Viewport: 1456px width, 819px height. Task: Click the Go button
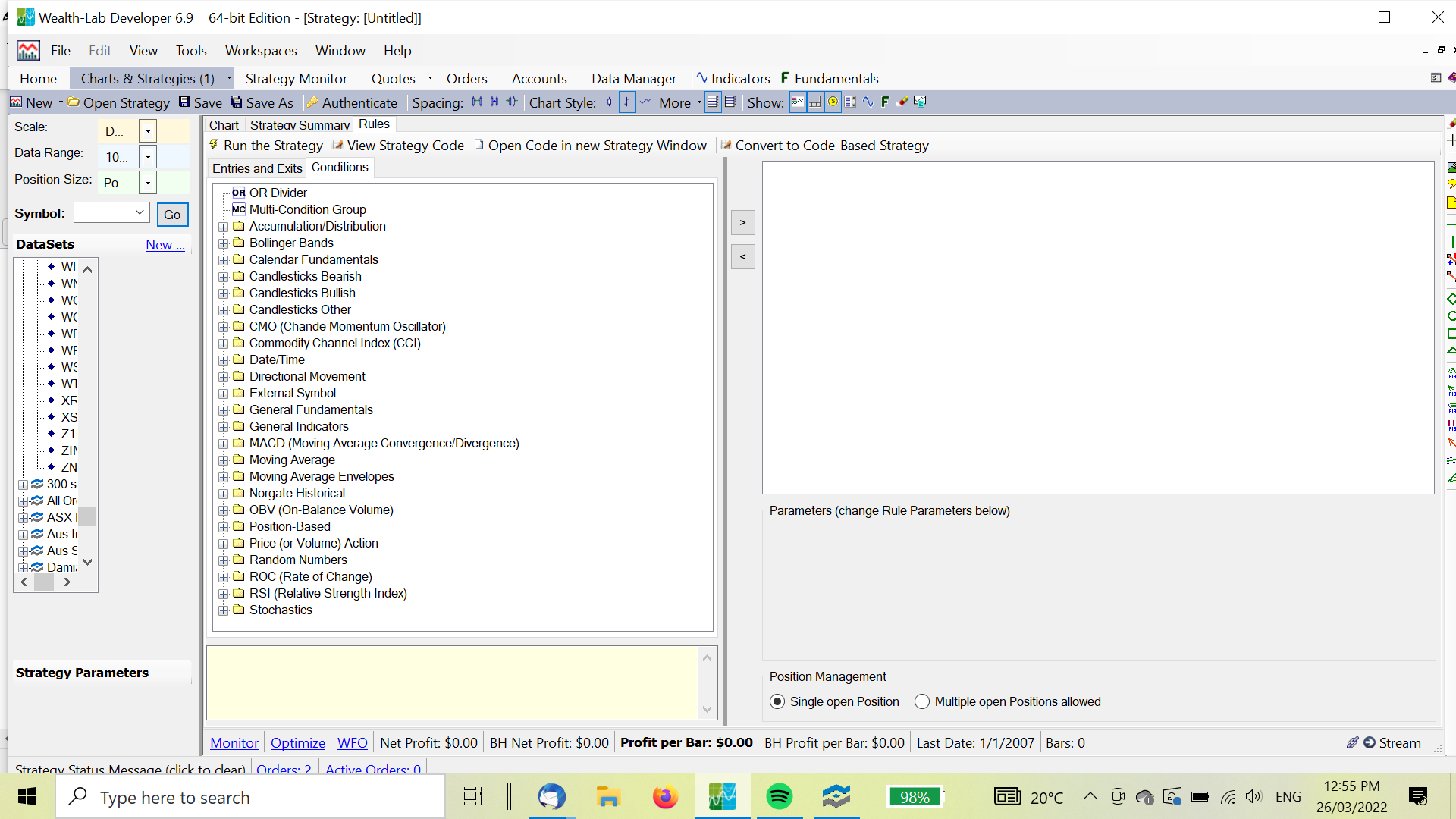click(172, 215)
